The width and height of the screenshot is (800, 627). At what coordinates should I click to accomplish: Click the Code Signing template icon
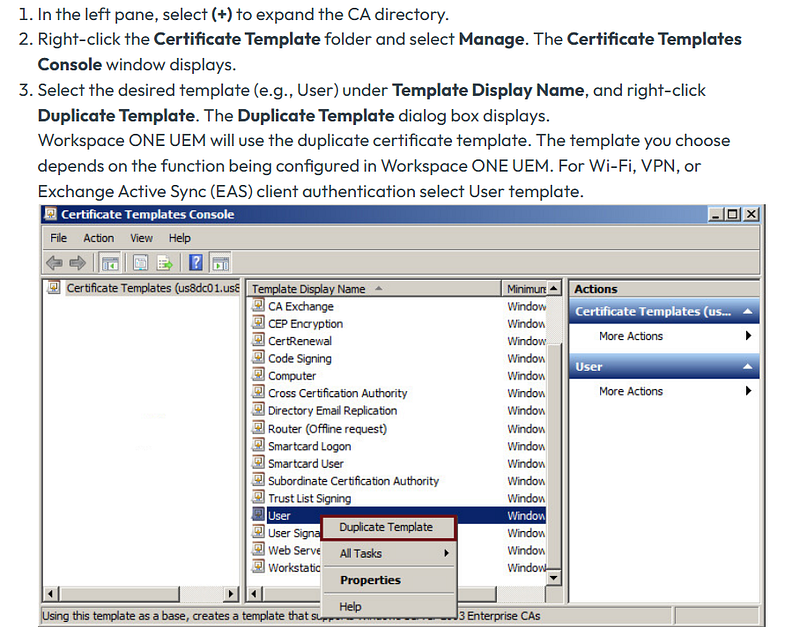(259, 358)
